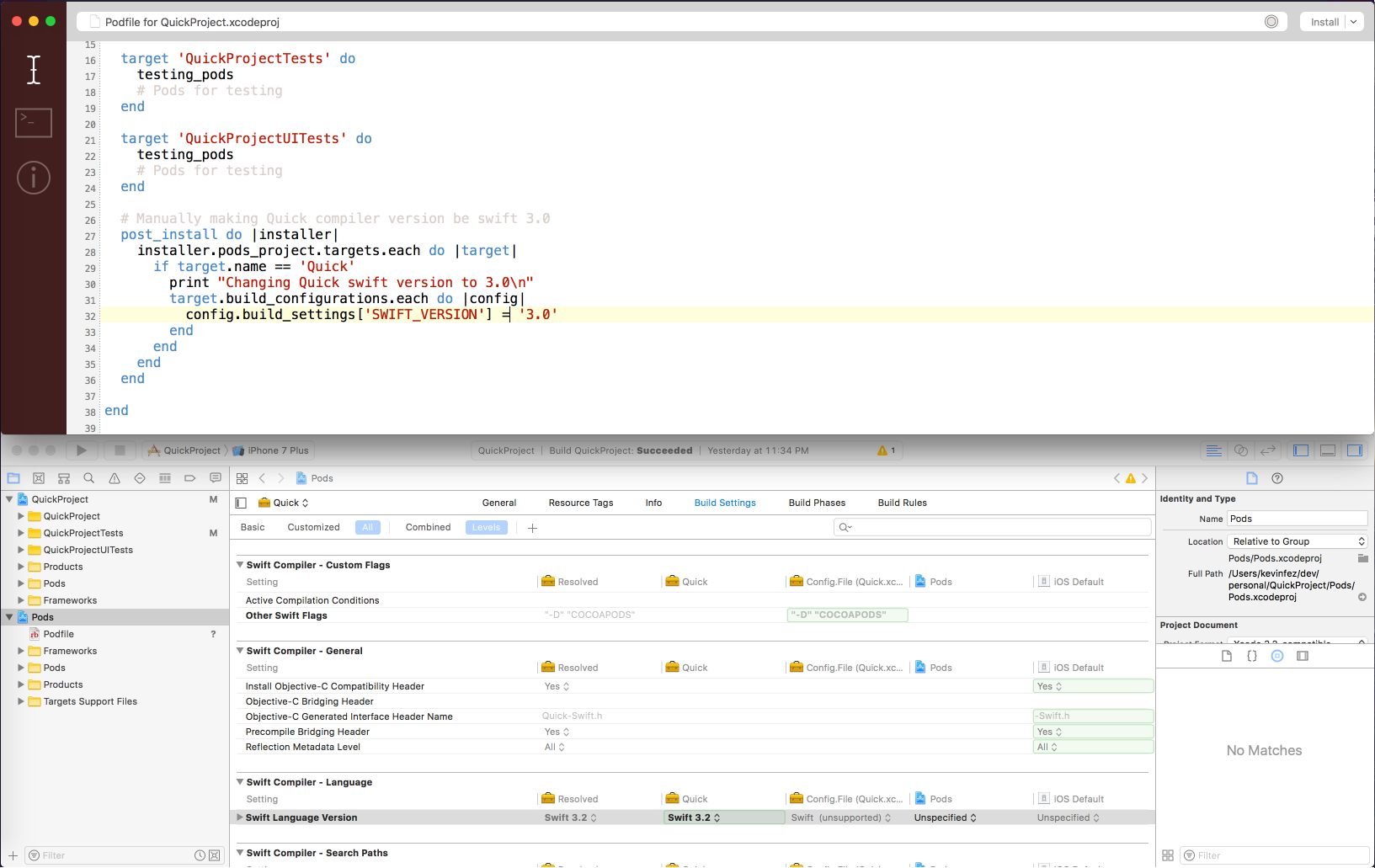Expand the Targets Support Files group
The image size is (1375, 868).
pyautogui.click(x=21, y=701)
